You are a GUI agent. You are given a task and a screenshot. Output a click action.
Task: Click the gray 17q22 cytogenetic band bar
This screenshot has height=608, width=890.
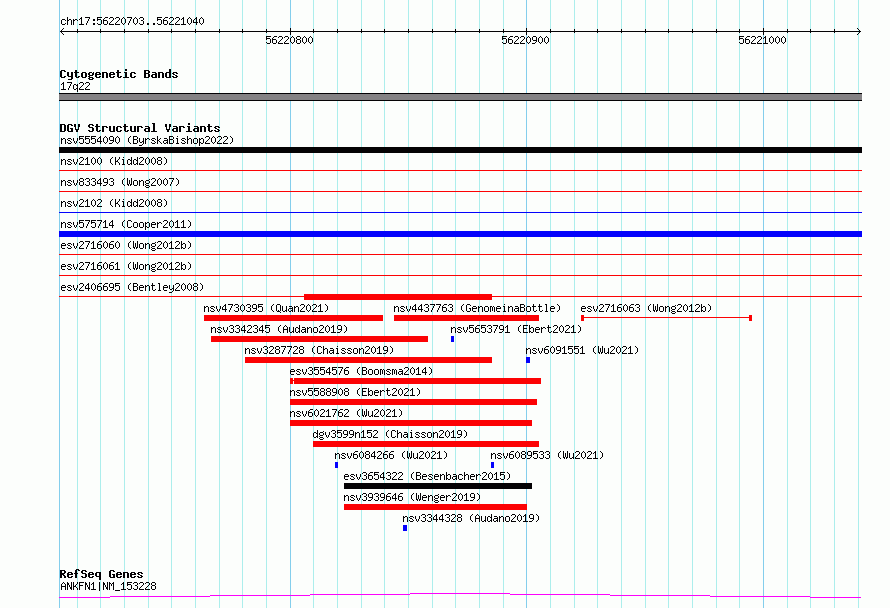[460, 97]
